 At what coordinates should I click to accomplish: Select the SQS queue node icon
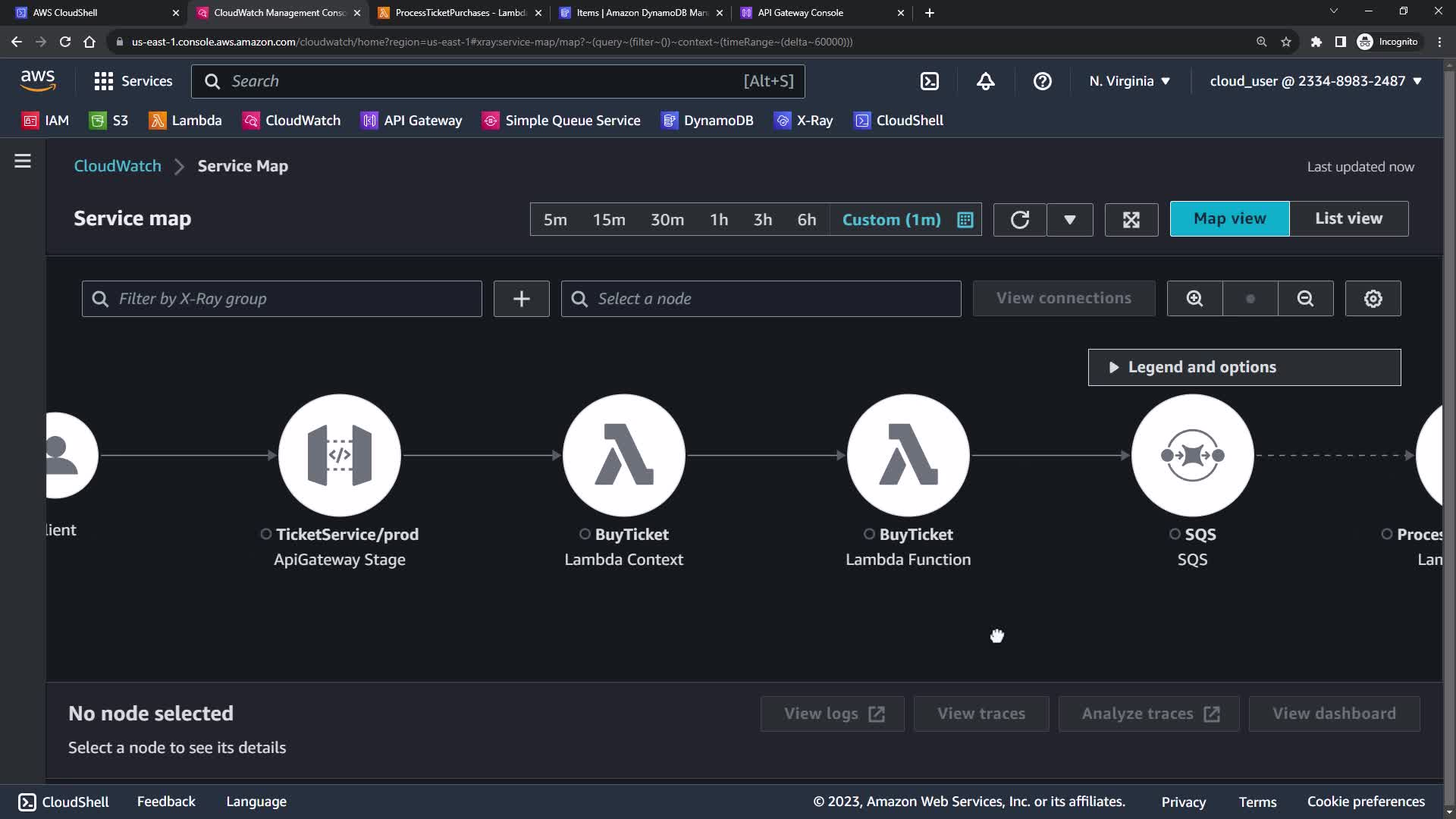point(1192,455)
